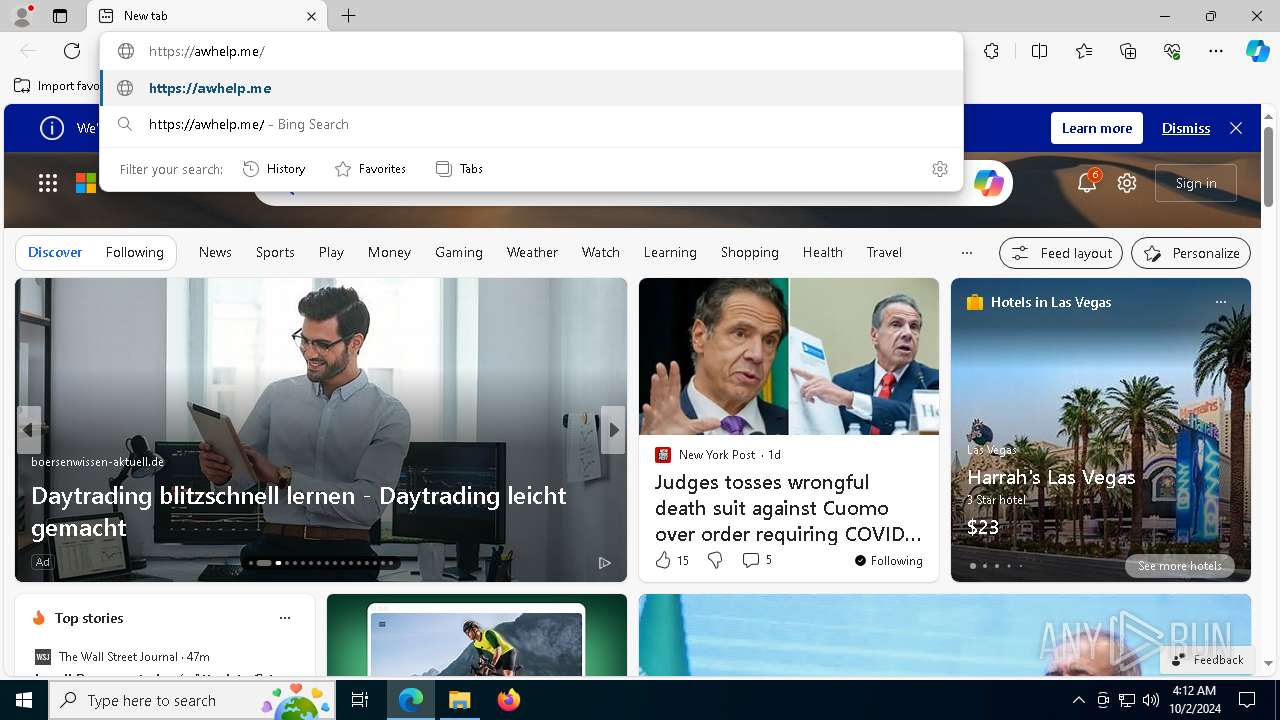Open page settings gear icon
Image resolution: width=1280 pixels, height=720 pixels.
1127,183
